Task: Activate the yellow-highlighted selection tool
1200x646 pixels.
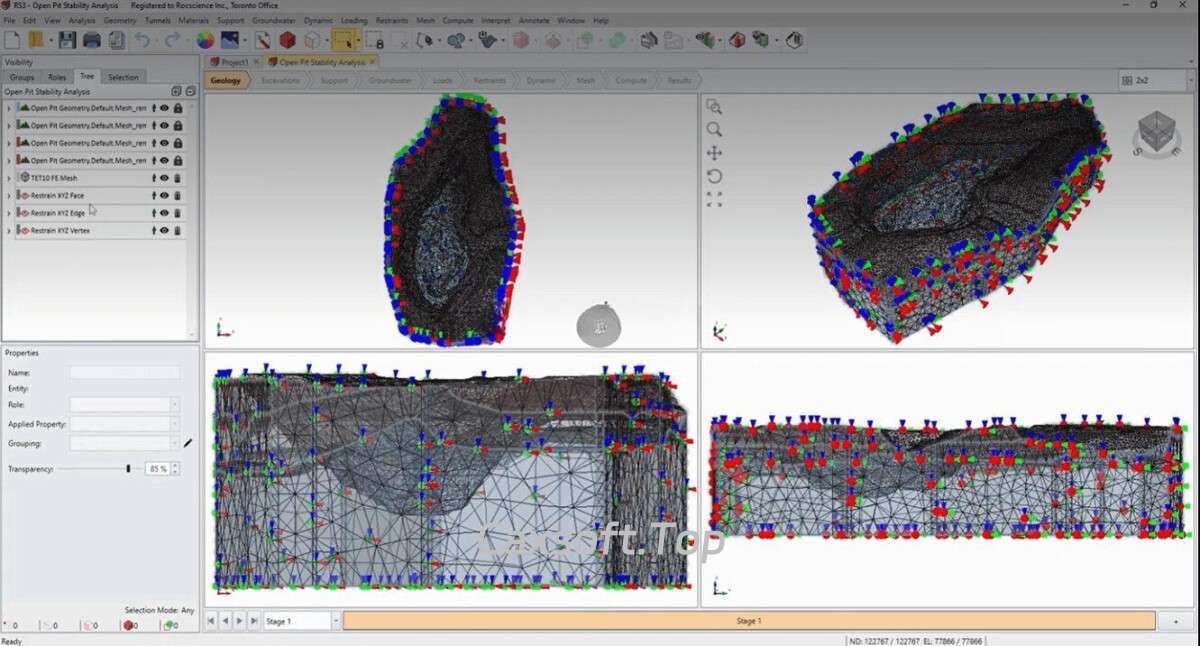Action: [343, 40]
